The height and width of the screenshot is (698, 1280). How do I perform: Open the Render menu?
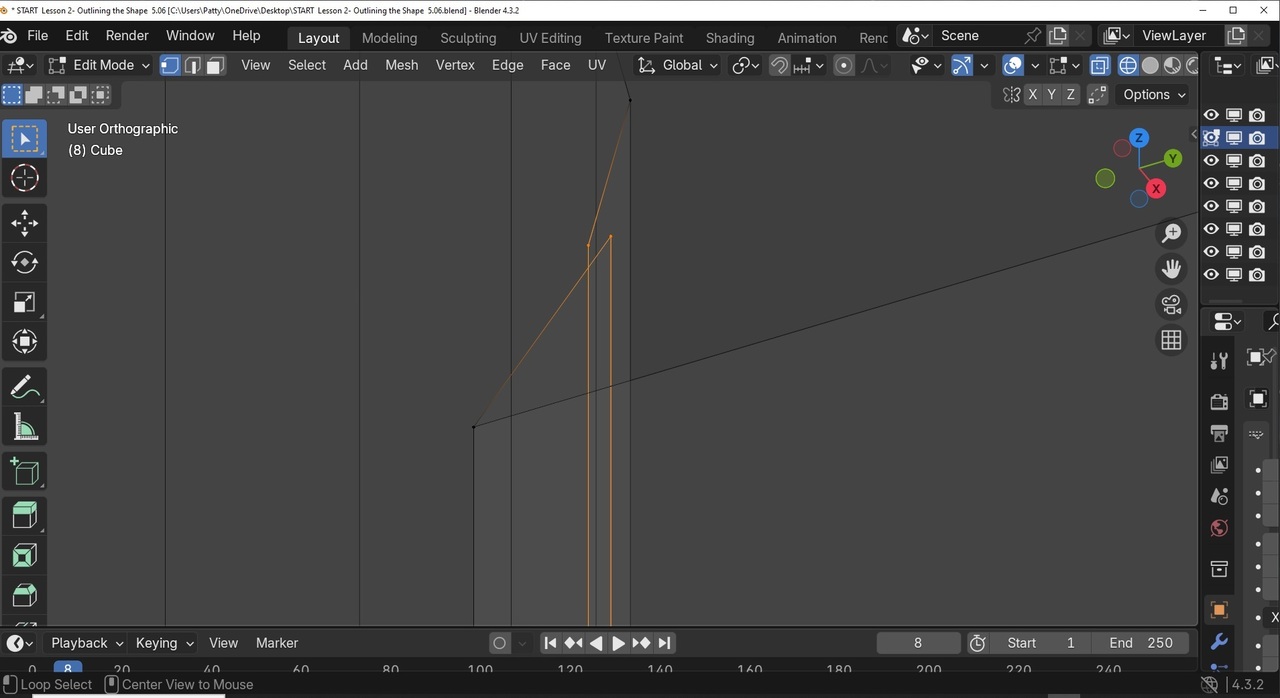(x=127, y=36)
